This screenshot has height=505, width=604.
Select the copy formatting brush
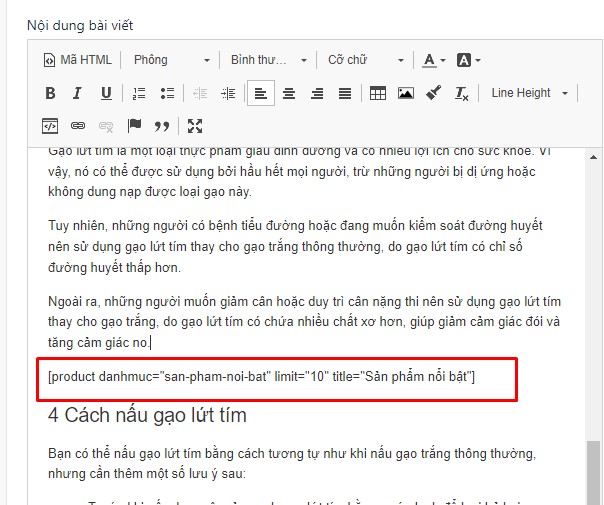[x=434, y=93]
